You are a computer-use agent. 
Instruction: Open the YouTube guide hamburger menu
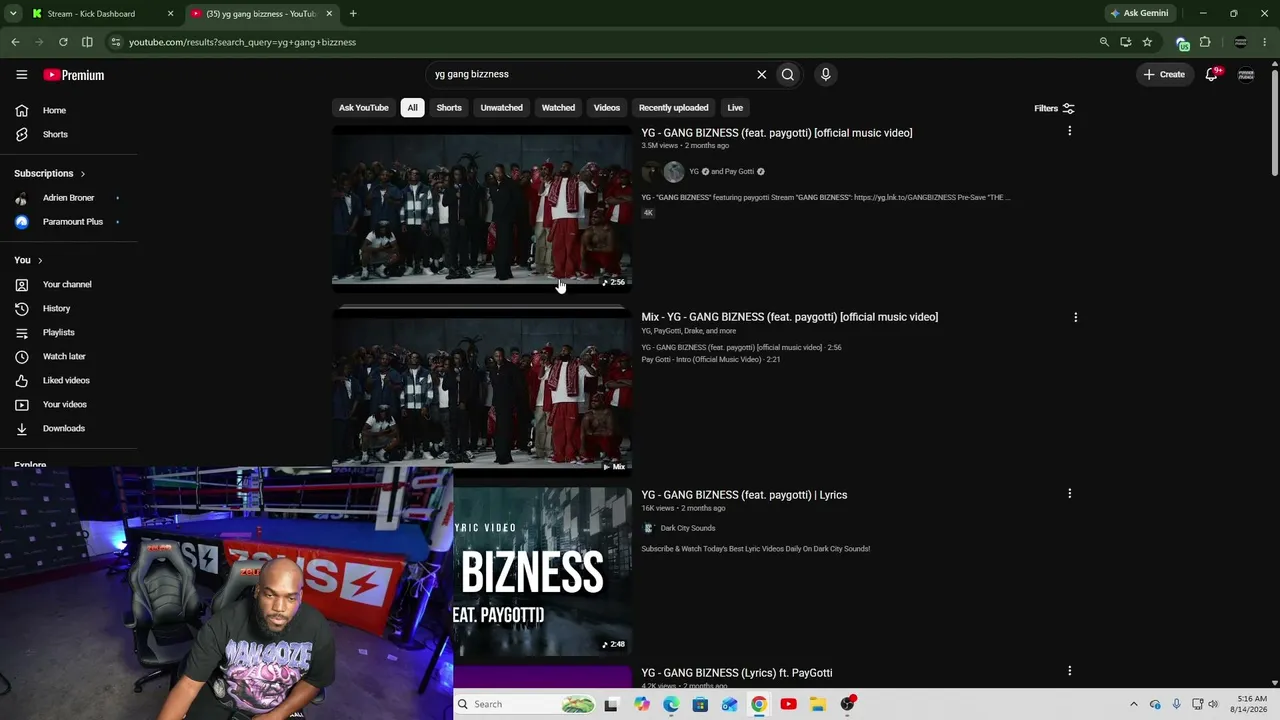[x=21, y=75]
